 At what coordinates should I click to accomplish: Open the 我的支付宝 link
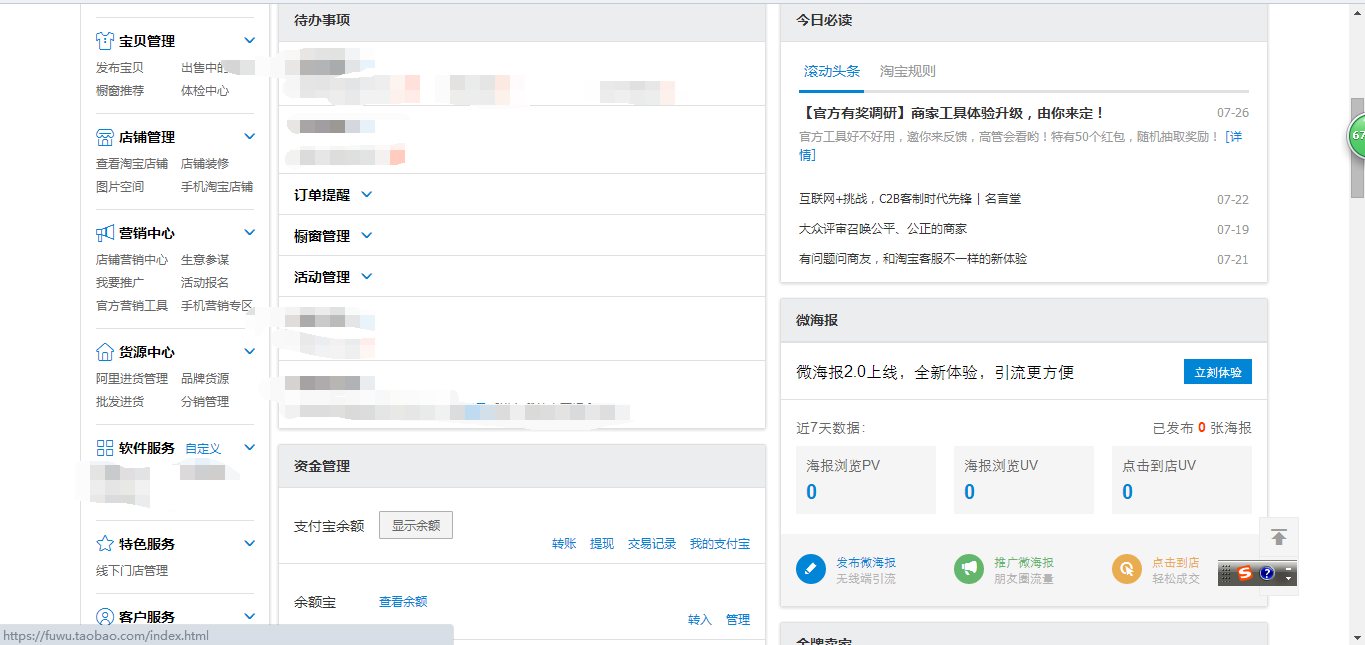tap(720, 544)
